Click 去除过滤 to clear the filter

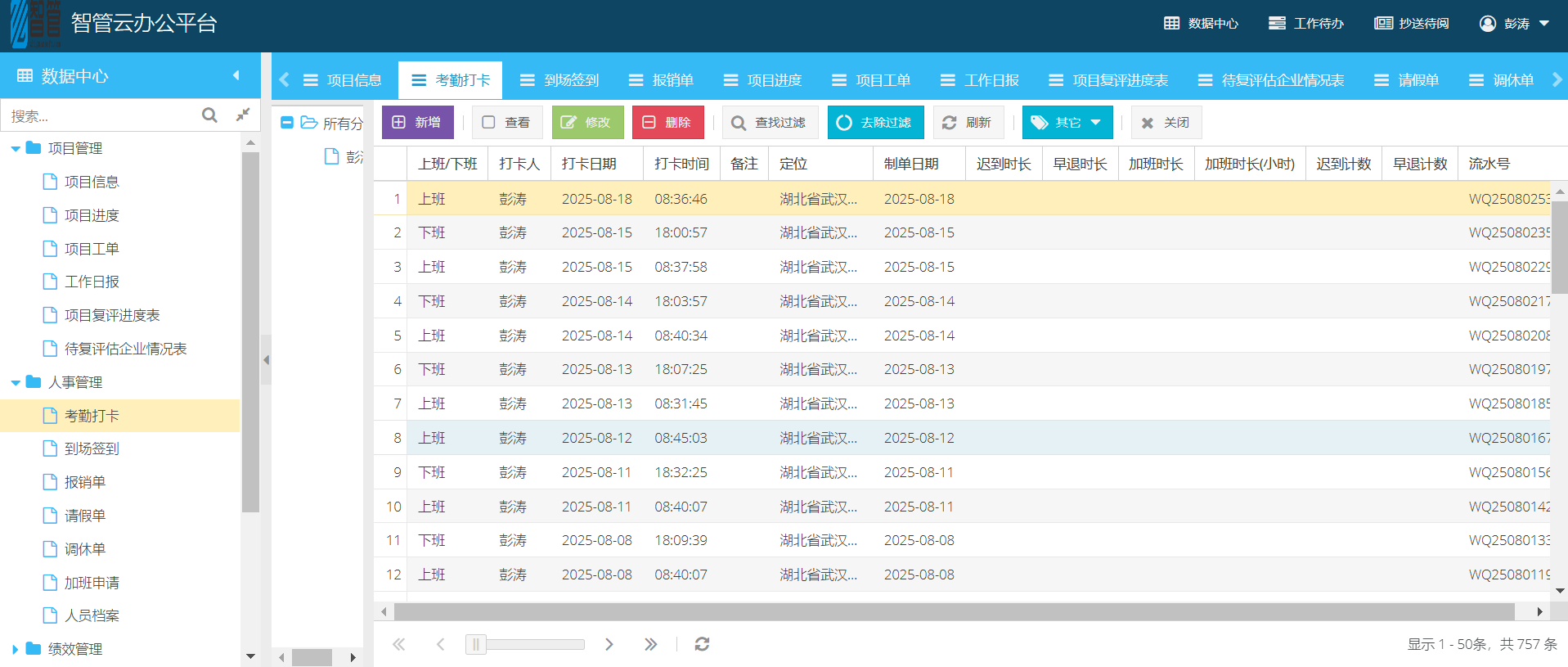coord(875,123)
